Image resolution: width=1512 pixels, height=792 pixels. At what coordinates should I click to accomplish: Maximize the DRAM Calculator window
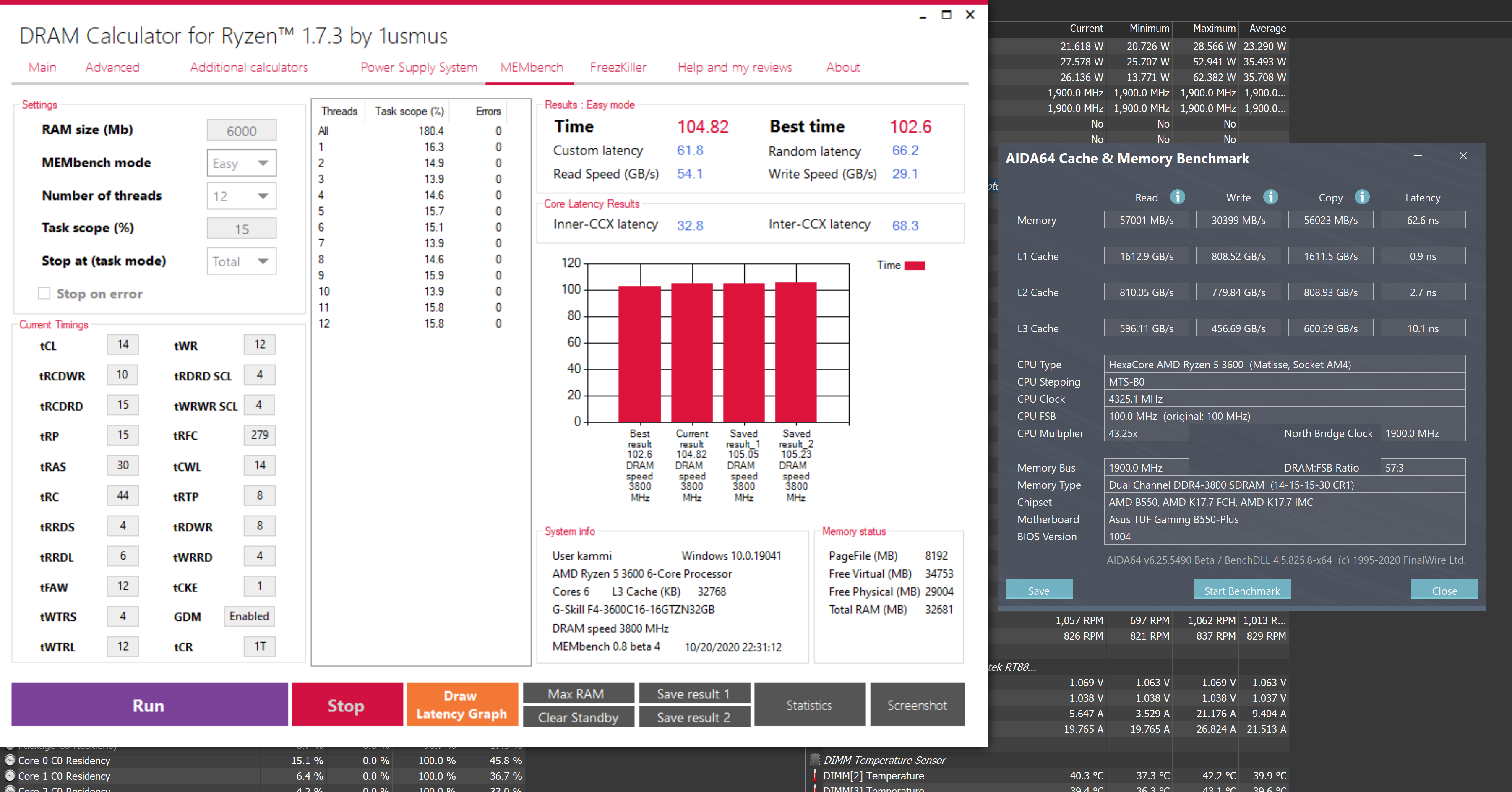coord(946,15)
